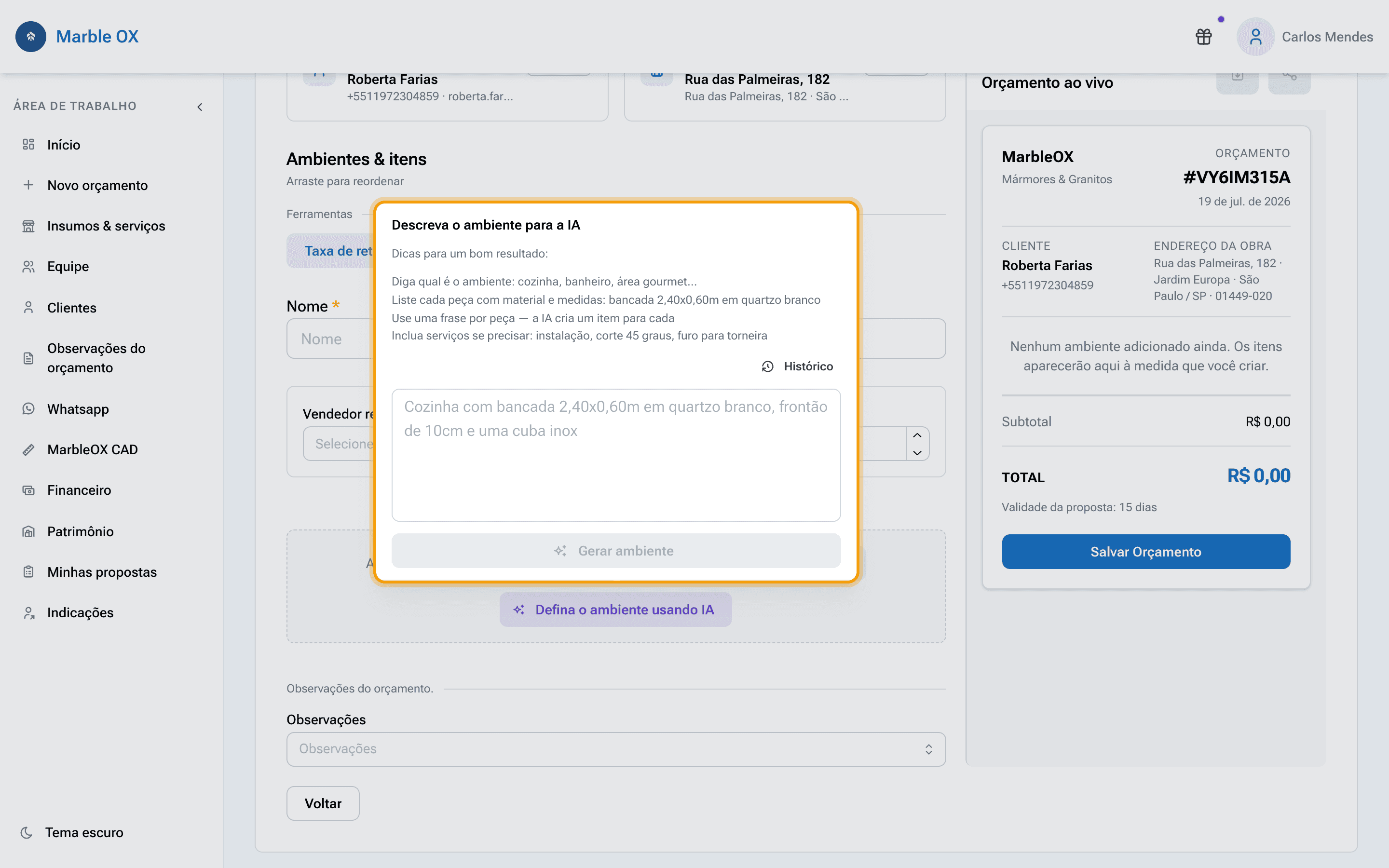Screen dimensions: 1389x868
Task: Click Defina o ambiente usando IA
Action: tap(615, 610)
